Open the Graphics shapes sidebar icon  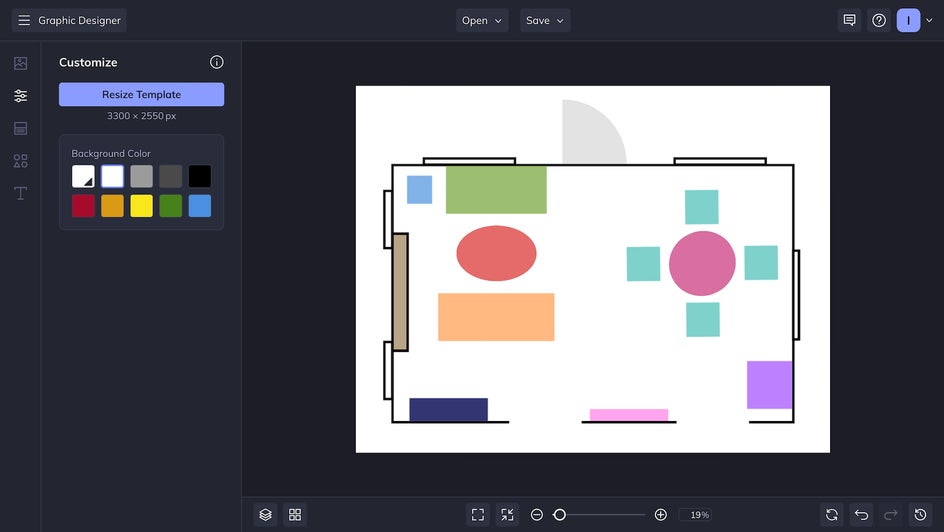point(20,161)
